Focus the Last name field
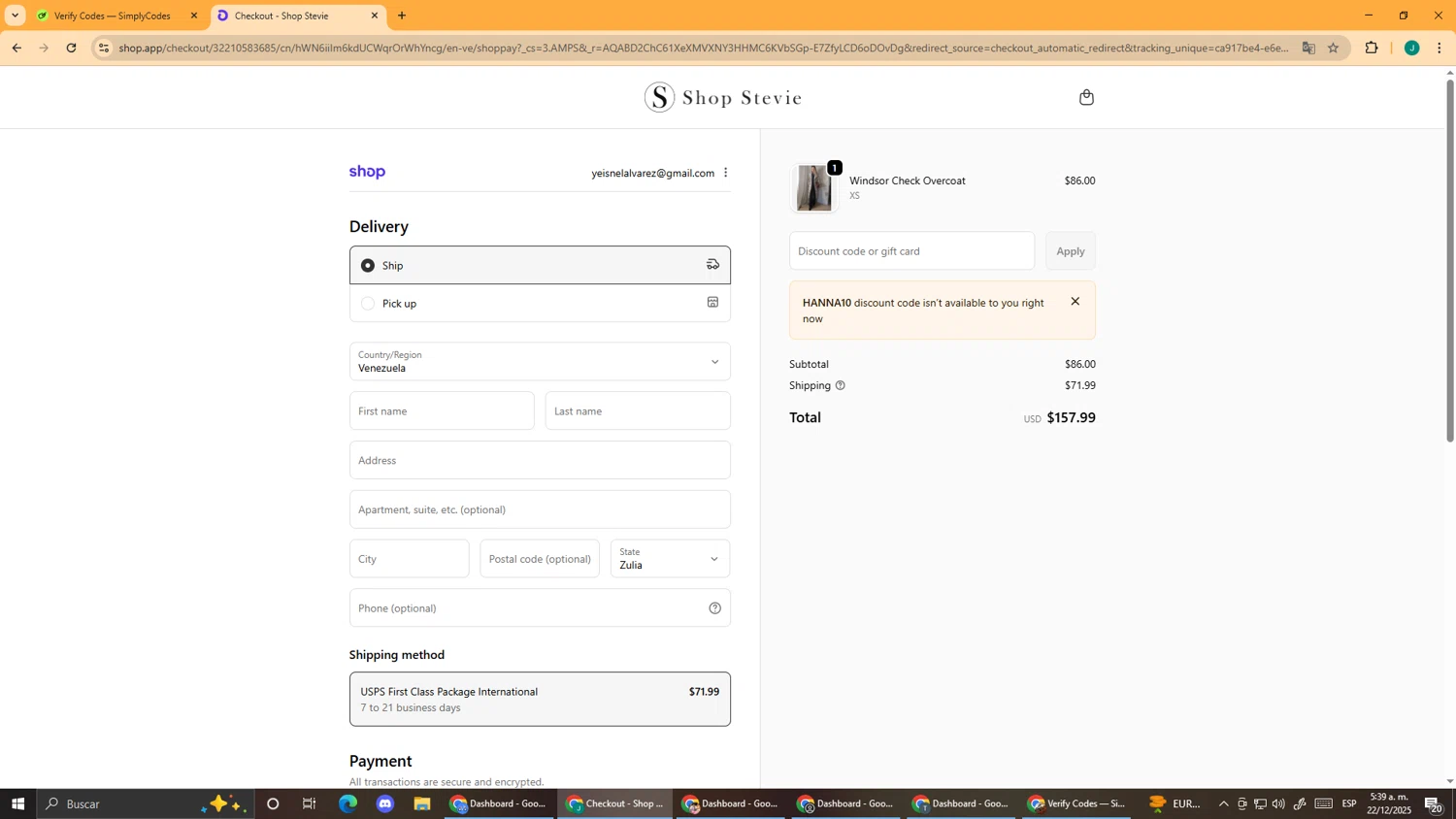Viewport: 1456px width, 819px height. coord(638,410)
